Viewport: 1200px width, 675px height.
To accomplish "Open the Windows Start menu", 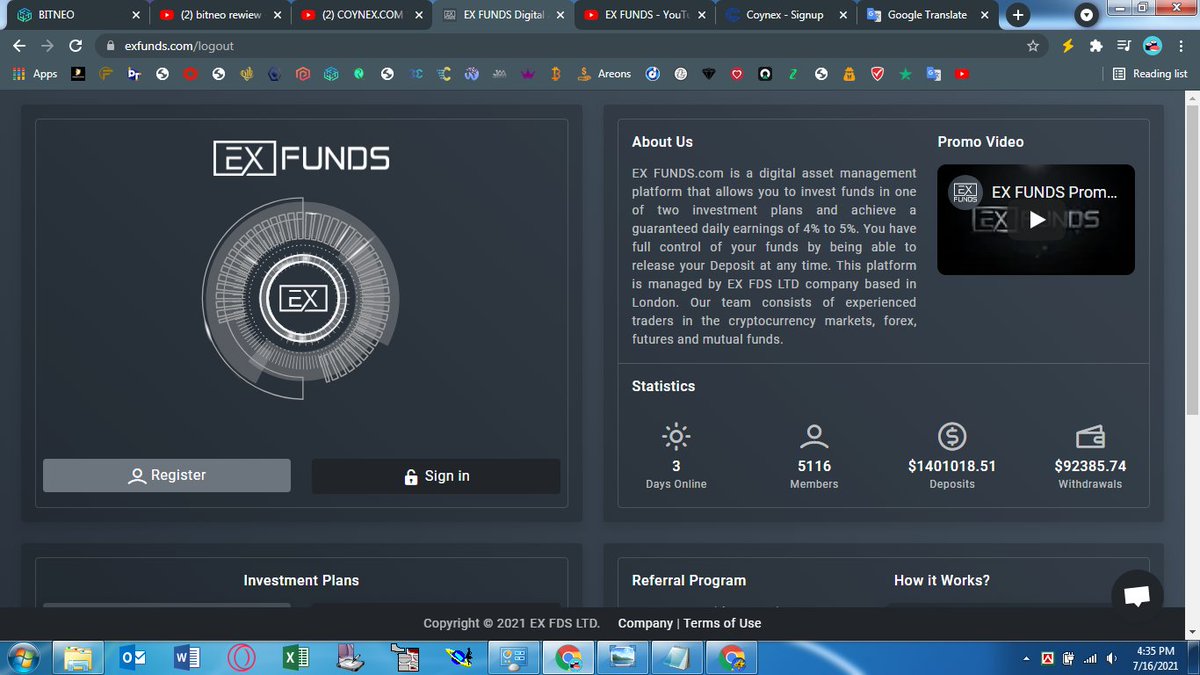I will click(24, 657).
